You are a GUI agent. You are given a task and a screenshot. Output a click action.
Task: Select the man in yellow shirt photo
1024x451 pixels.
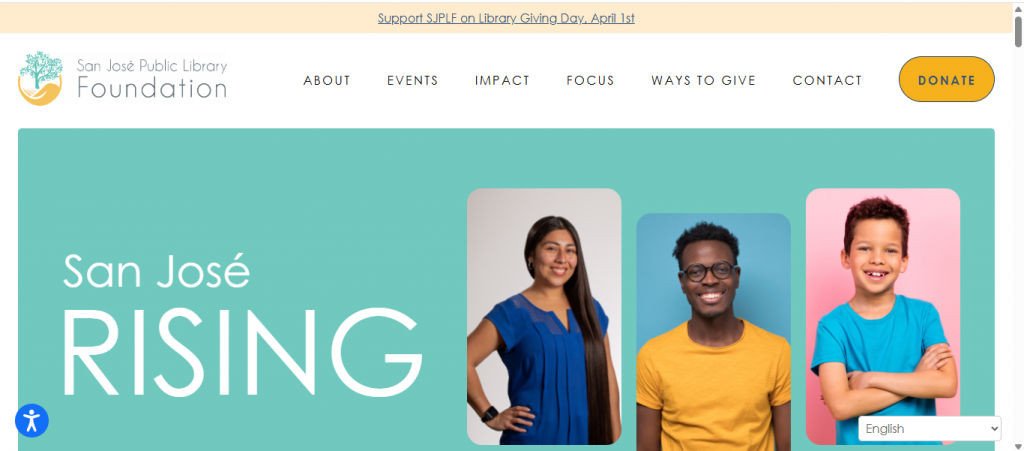point(714,332)
